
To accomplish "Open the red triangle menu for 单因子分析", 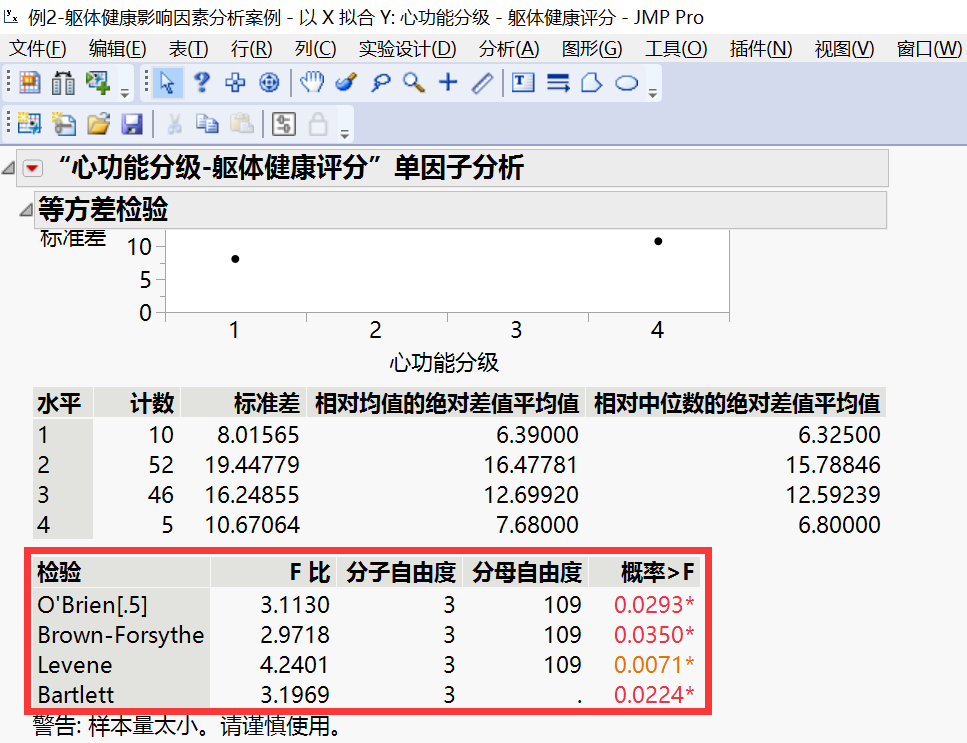I will [x=31, y=168].
